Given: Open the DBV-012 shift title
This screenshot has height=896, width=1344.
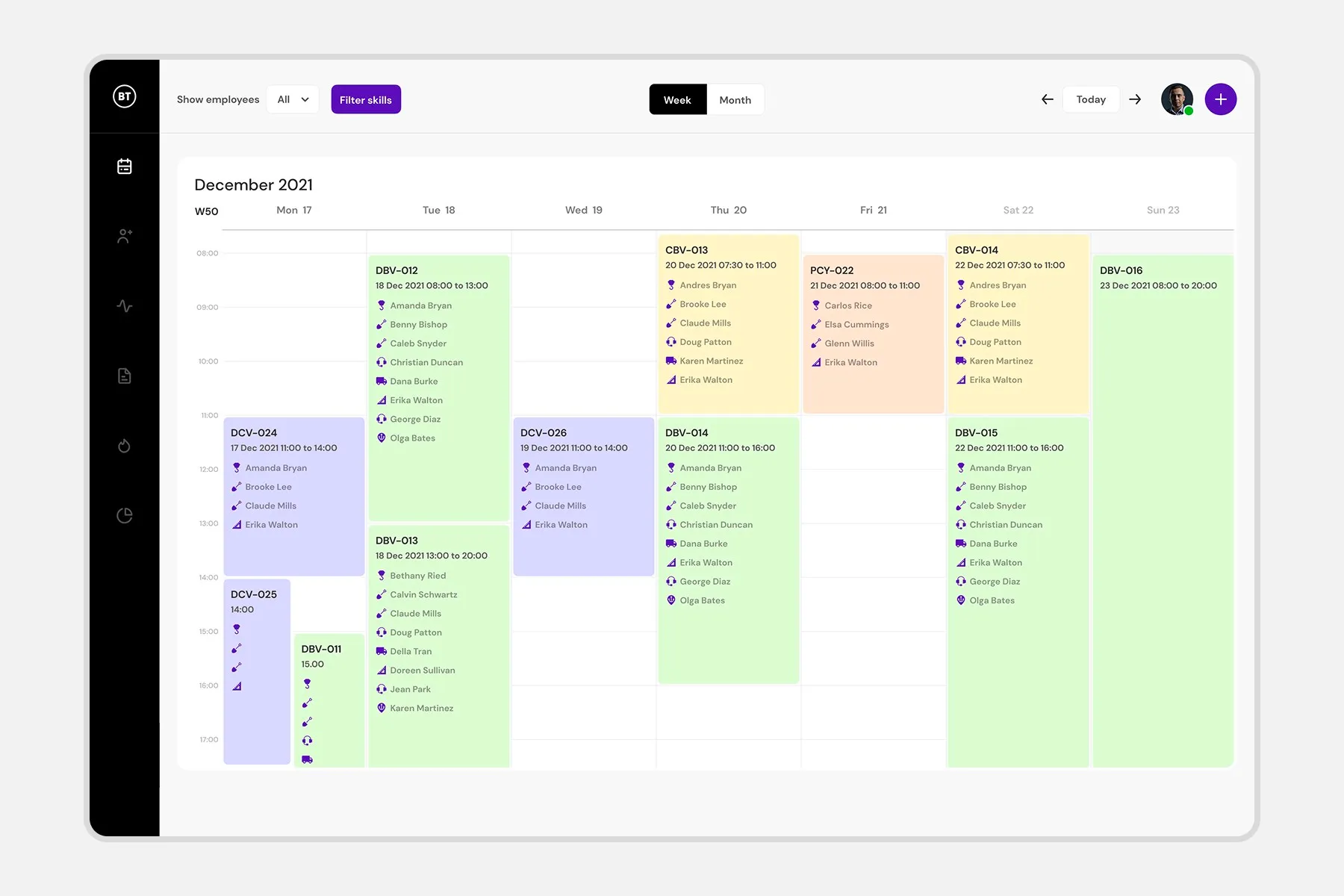Looking at the screenshot, I should click(x=396, y=270).
